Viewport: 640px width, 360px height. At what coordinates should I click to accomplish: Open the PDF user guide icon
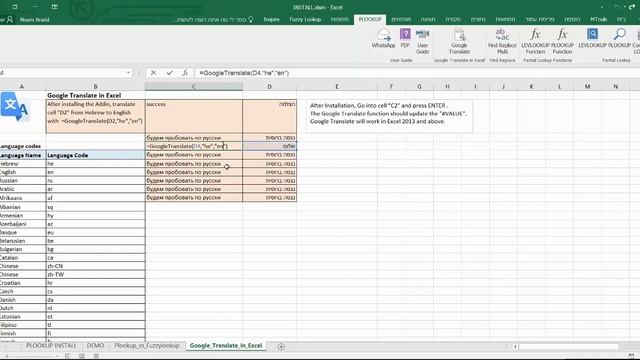tap(405, 38)
